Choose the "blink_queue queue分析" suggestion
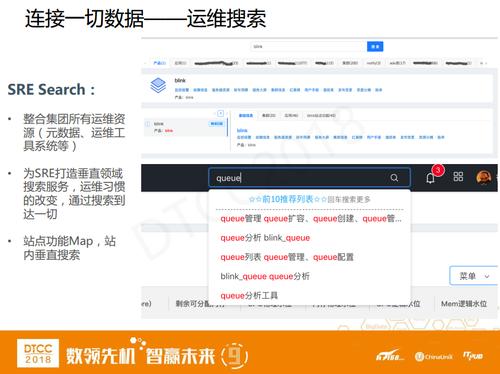 pos(265,276)
